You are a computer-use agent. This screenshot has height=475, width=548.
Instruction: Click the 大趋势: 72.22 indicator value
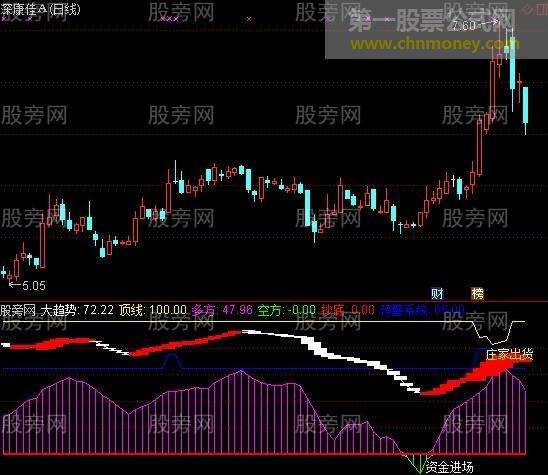click(x=77, y=310)
